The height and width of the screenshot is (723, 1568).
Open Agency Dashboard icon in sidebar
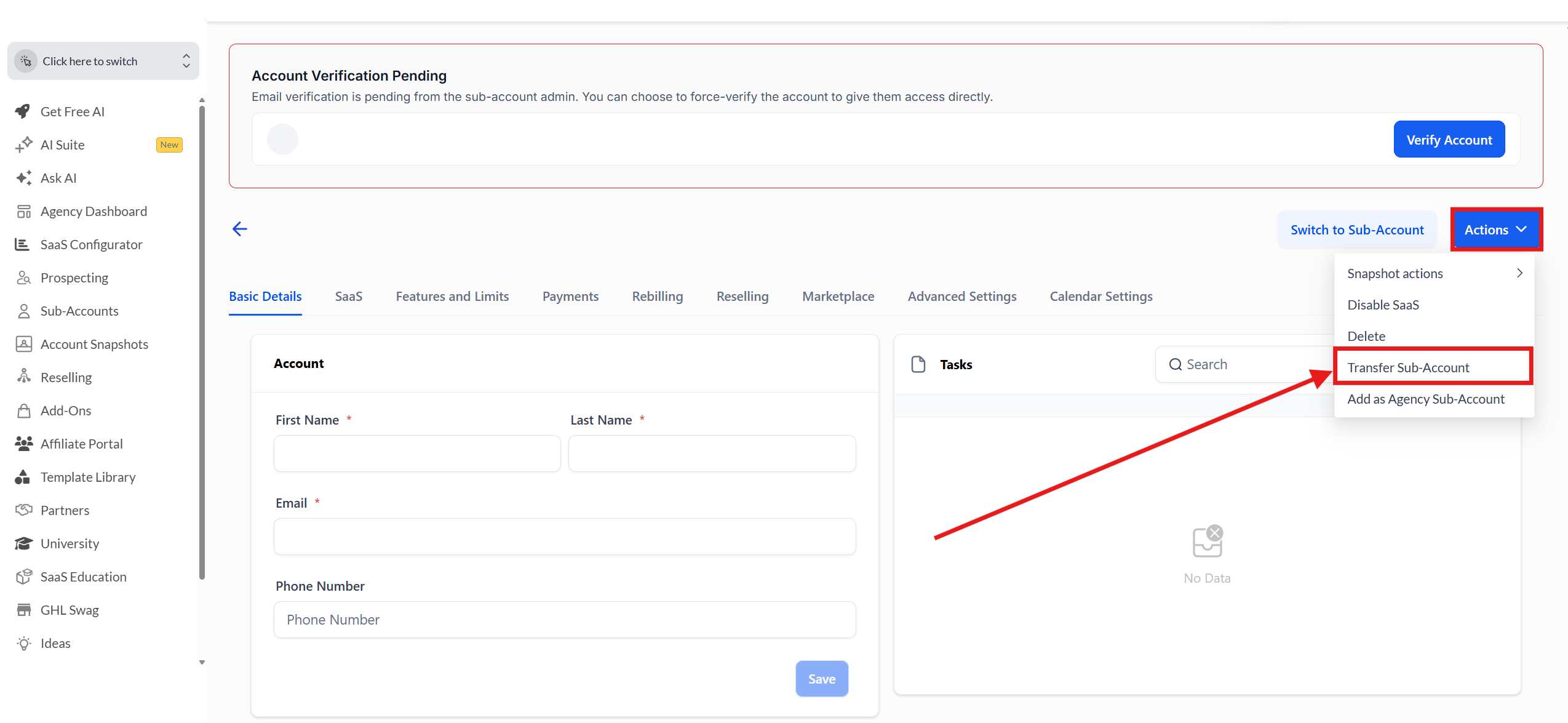(23, 211)
